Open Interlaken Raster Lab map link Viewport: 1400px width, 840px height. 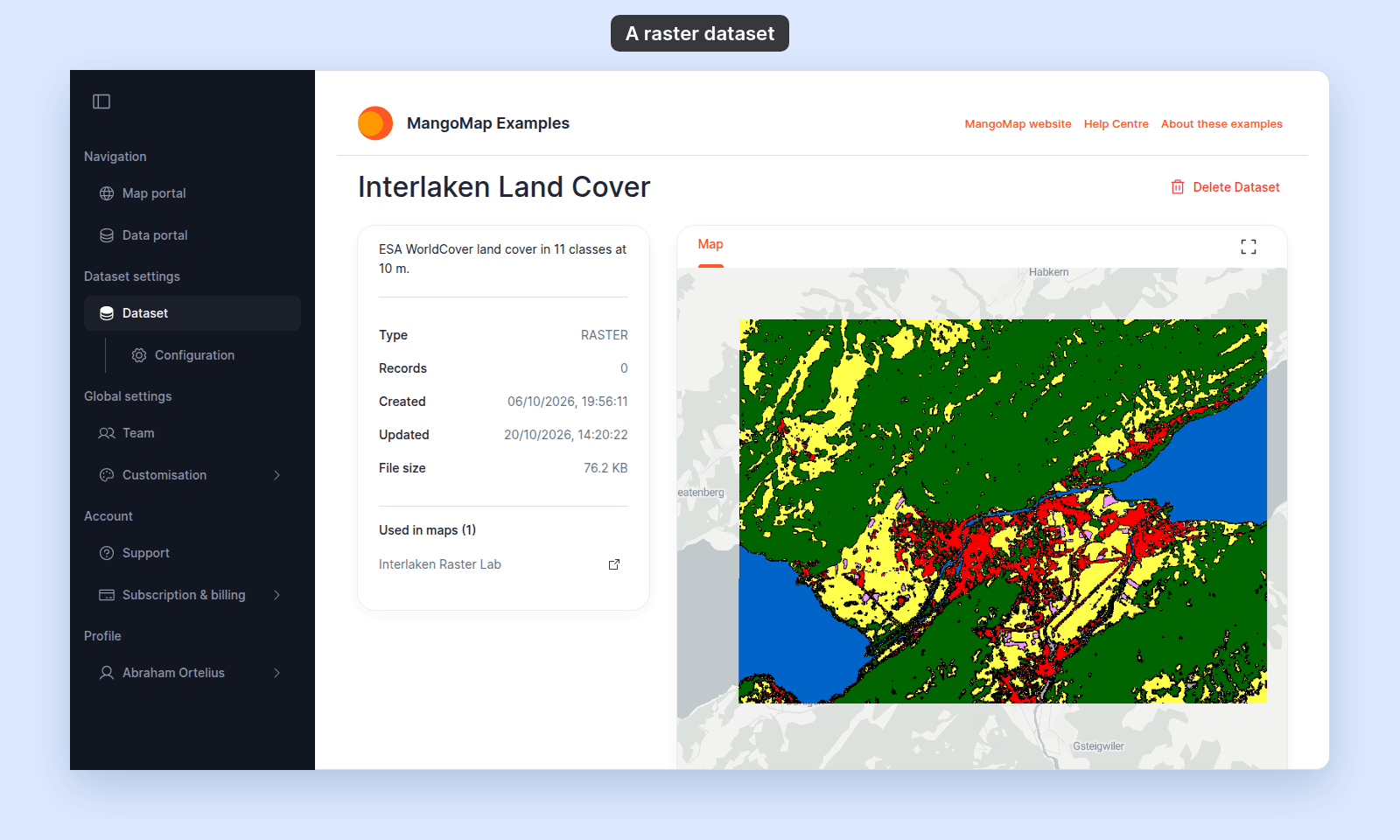click(x=440, y=564)
